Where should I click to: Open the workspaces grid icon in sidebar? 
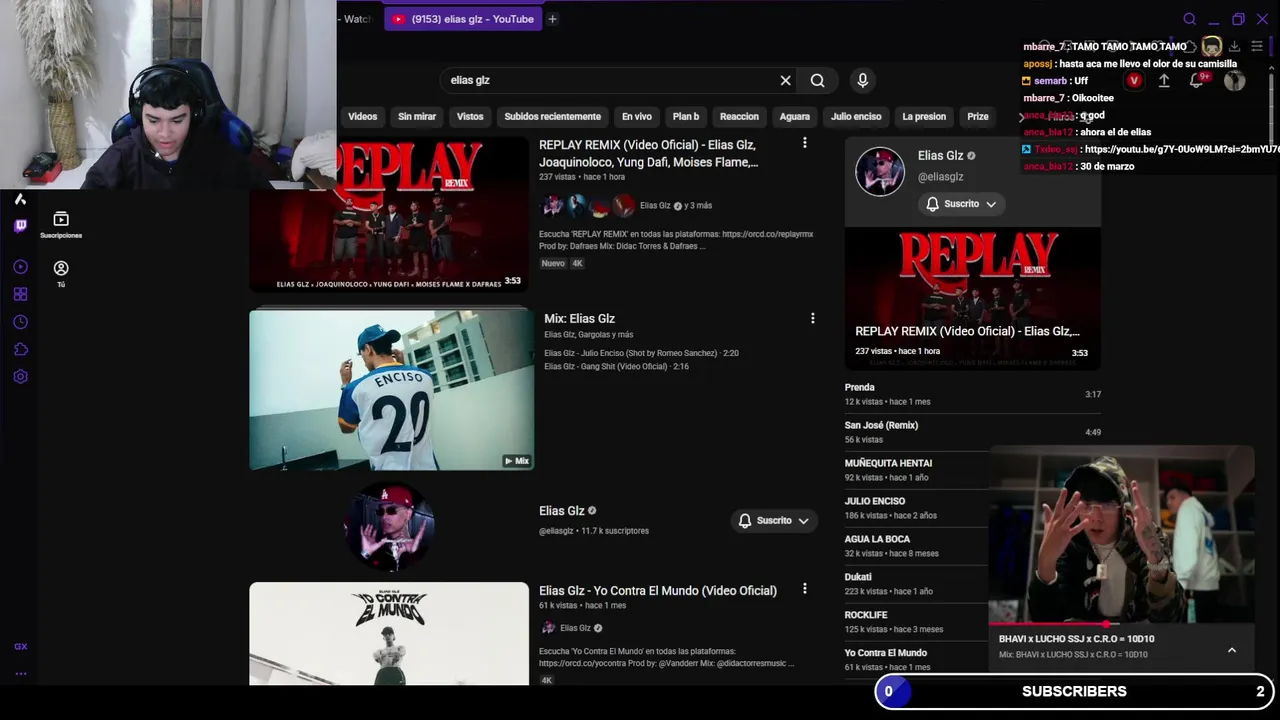(x=20, y=294)
